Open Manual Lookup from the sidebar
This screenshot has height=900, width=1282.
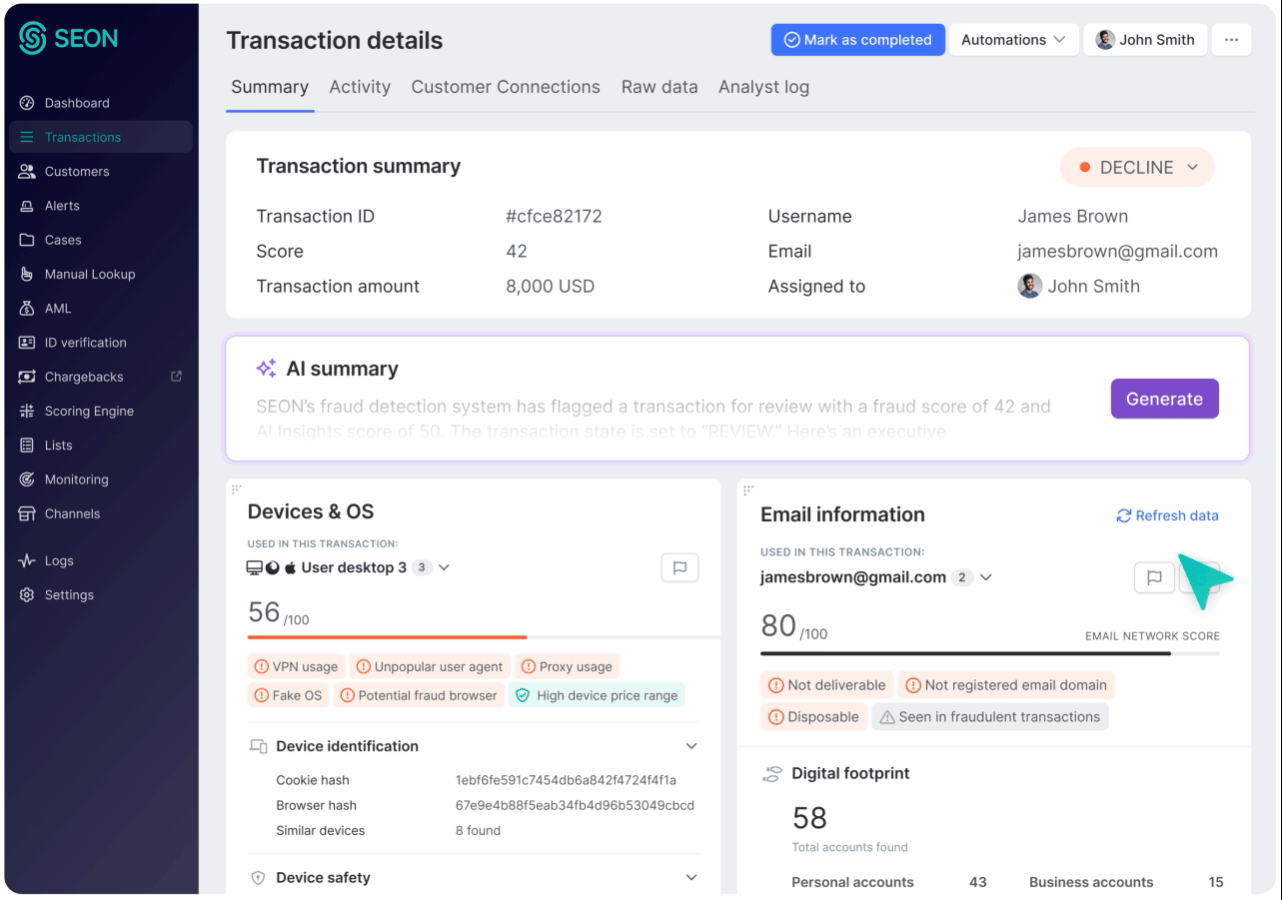pos(89,274)
